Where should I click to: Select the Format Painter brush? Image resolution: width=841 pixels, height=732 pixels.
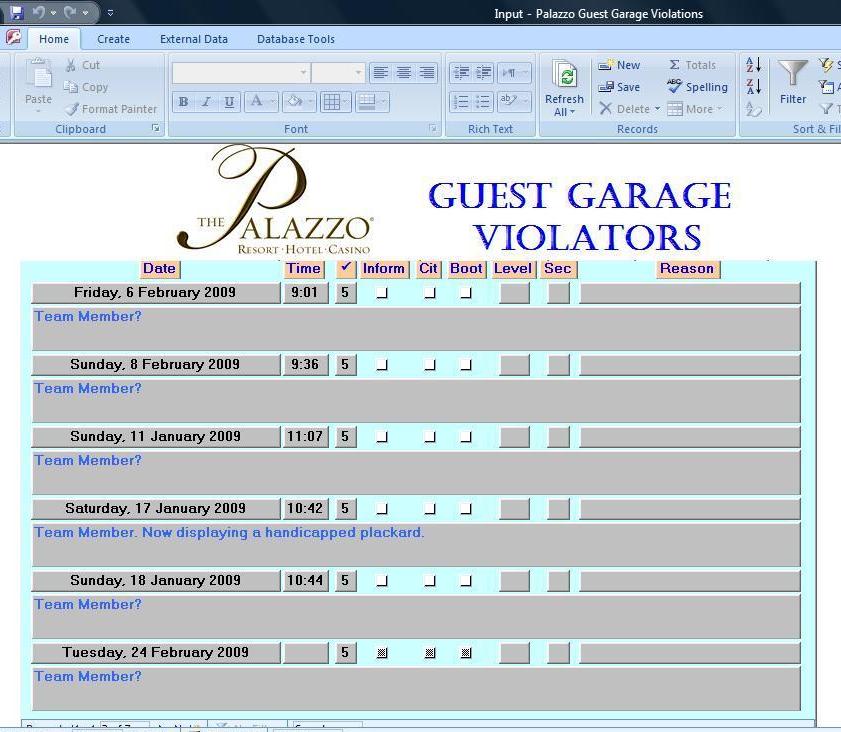coord(72,109)
